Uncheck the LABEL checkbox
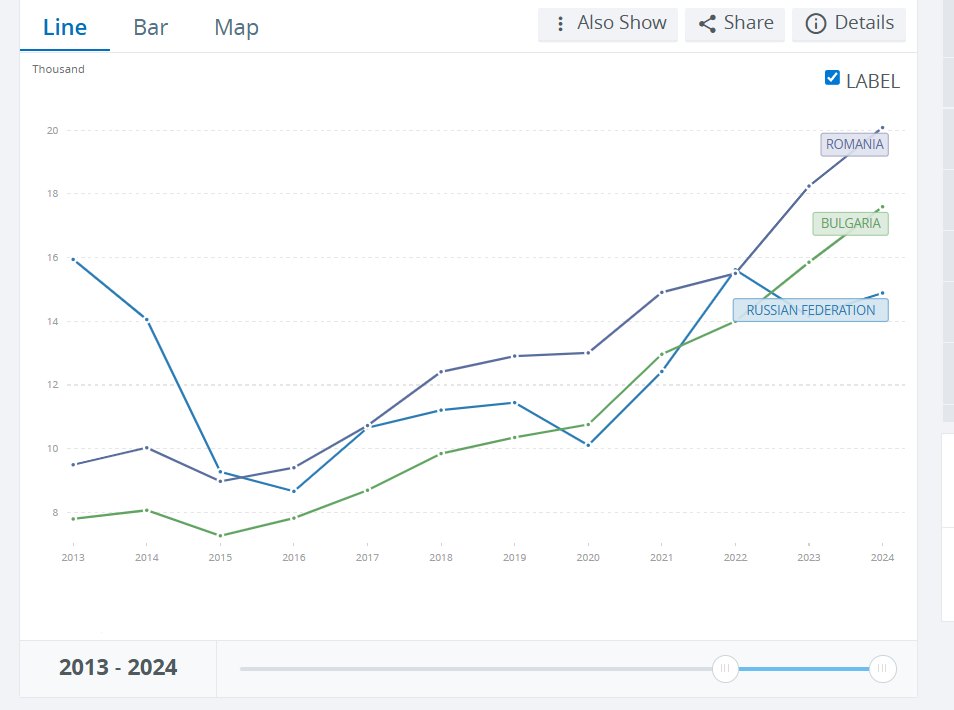 coord(832,78)
